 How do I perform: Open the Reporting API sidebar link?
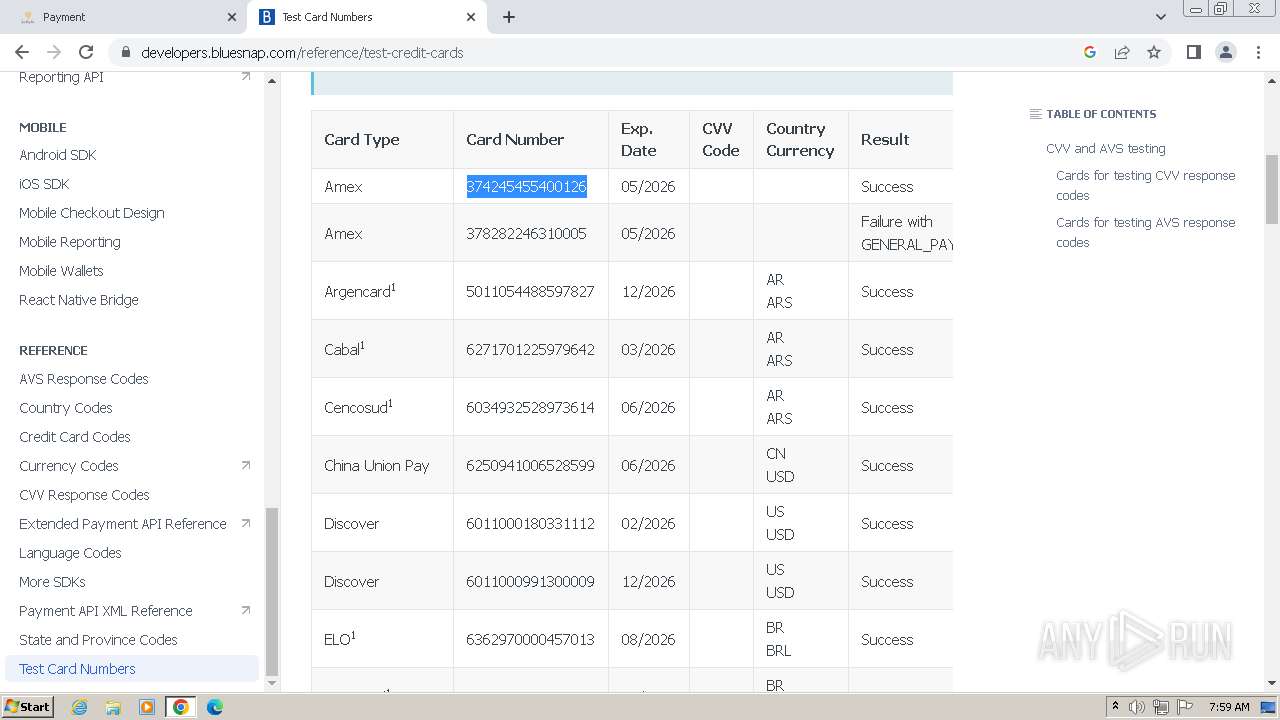click(x=61, y=77)
